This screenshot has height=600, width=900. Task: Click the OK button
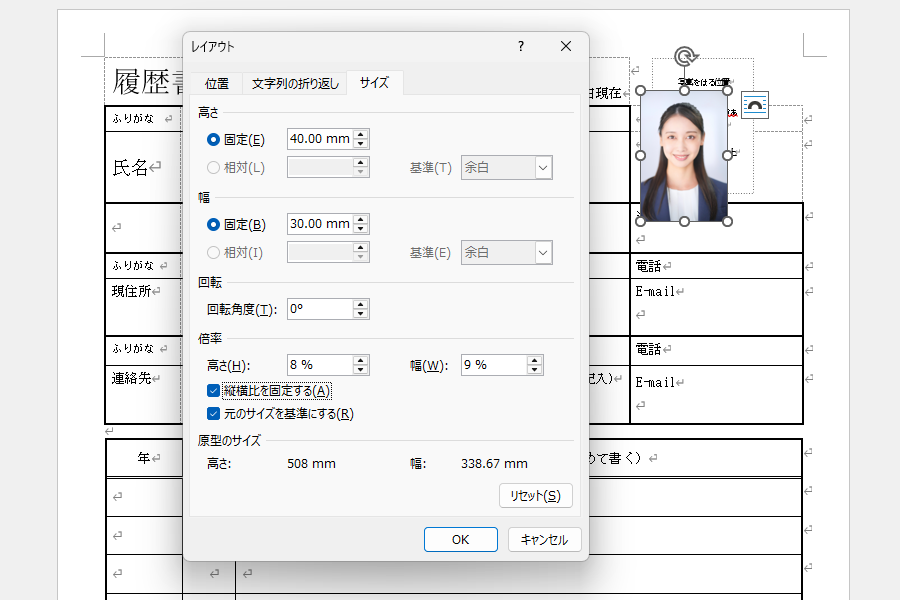pyautogui.click(x=460, y=539)
